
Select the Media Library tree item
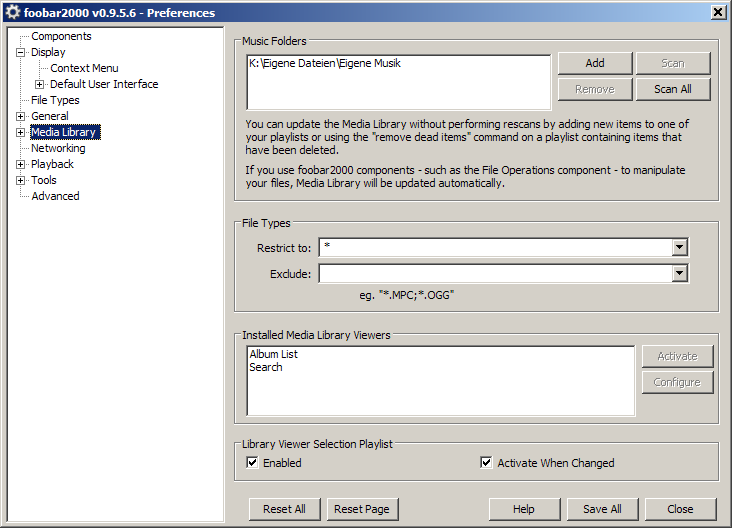[x=65, y=133]
